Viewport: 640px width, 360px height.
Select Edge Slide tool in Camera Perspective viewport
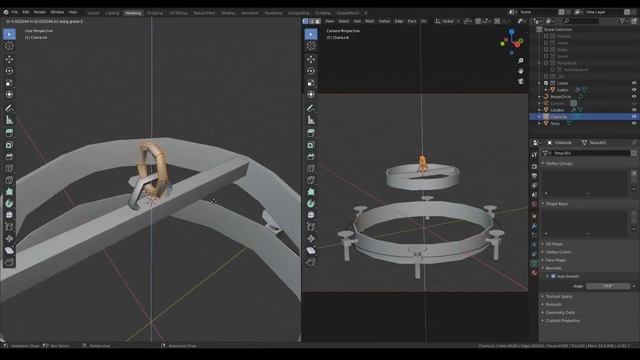(x=311, y=227)
